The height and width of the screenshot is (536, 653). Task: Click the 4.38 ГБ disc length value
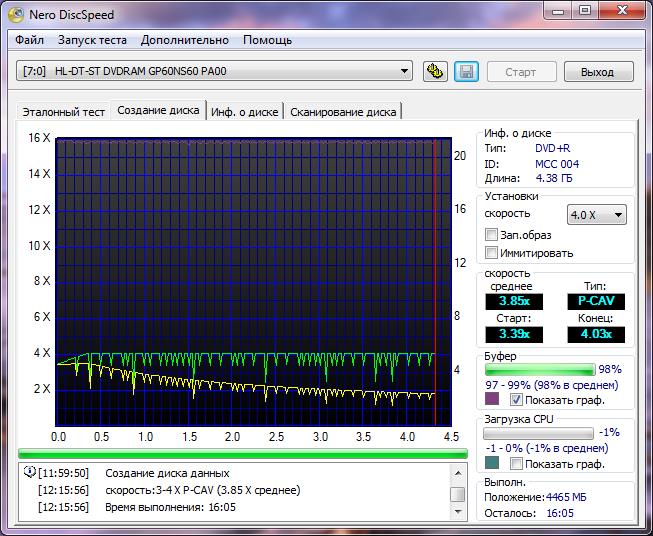click(554, 178)
